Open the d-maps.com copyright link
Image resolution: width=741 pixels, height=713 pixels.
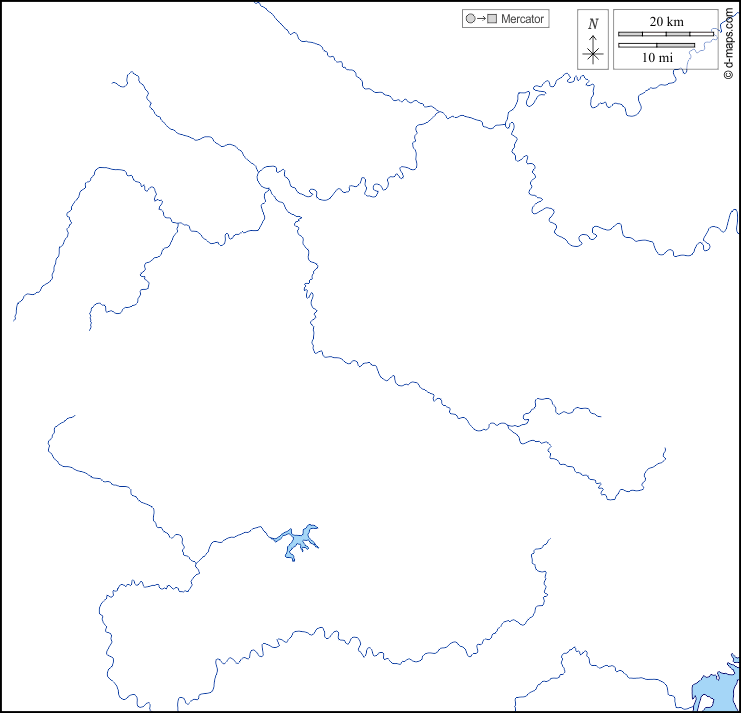point(729,41)
